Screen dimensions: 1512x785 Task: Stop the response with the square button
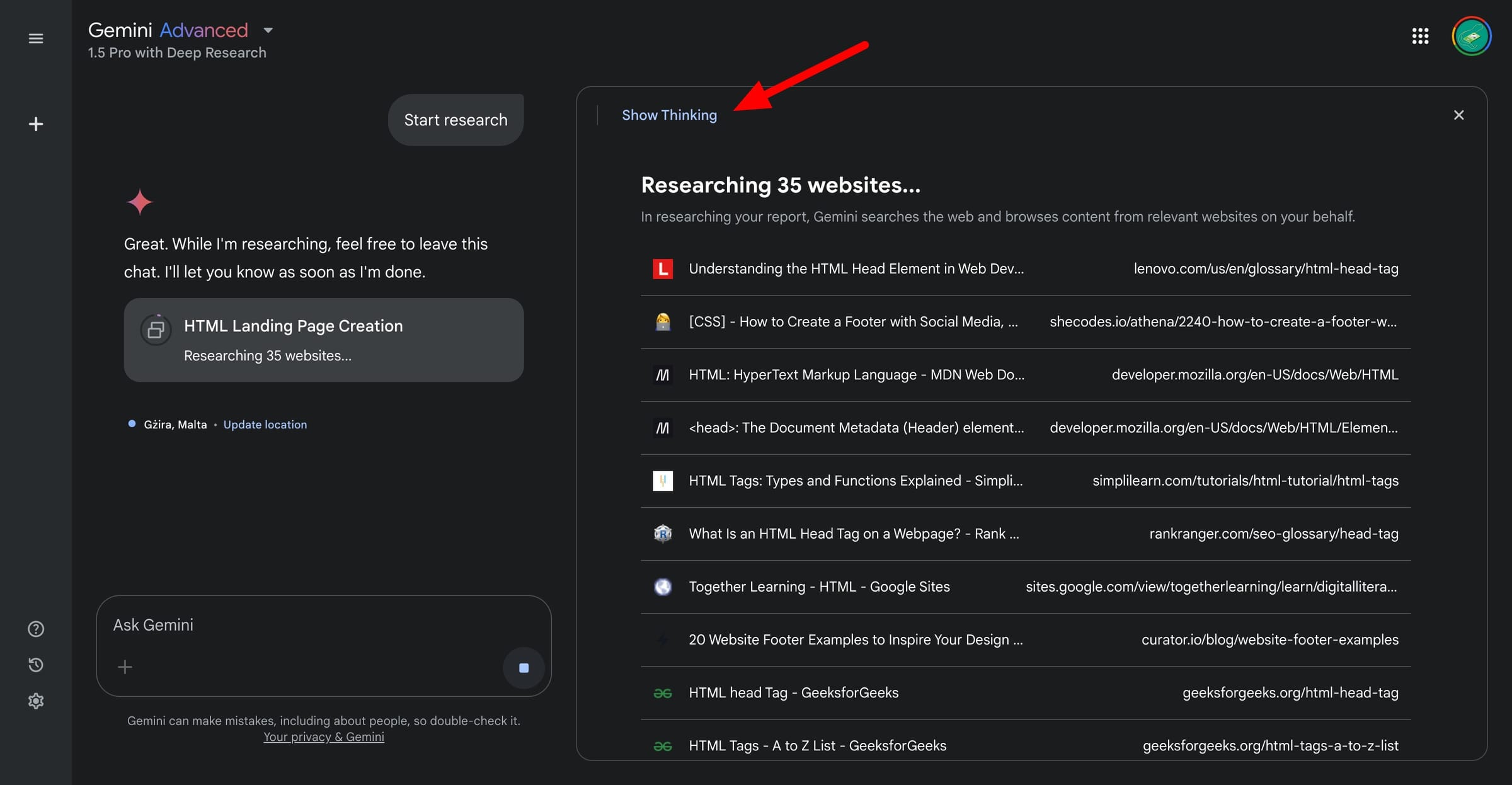click(524, 668)
